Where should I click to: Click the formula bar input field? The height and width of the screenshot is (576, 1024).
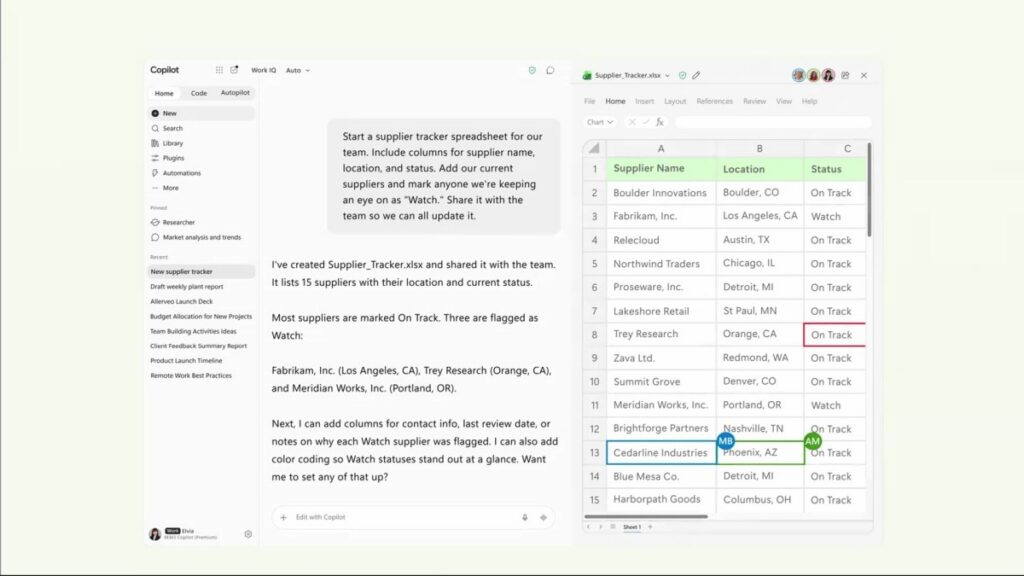coord(773,122)
